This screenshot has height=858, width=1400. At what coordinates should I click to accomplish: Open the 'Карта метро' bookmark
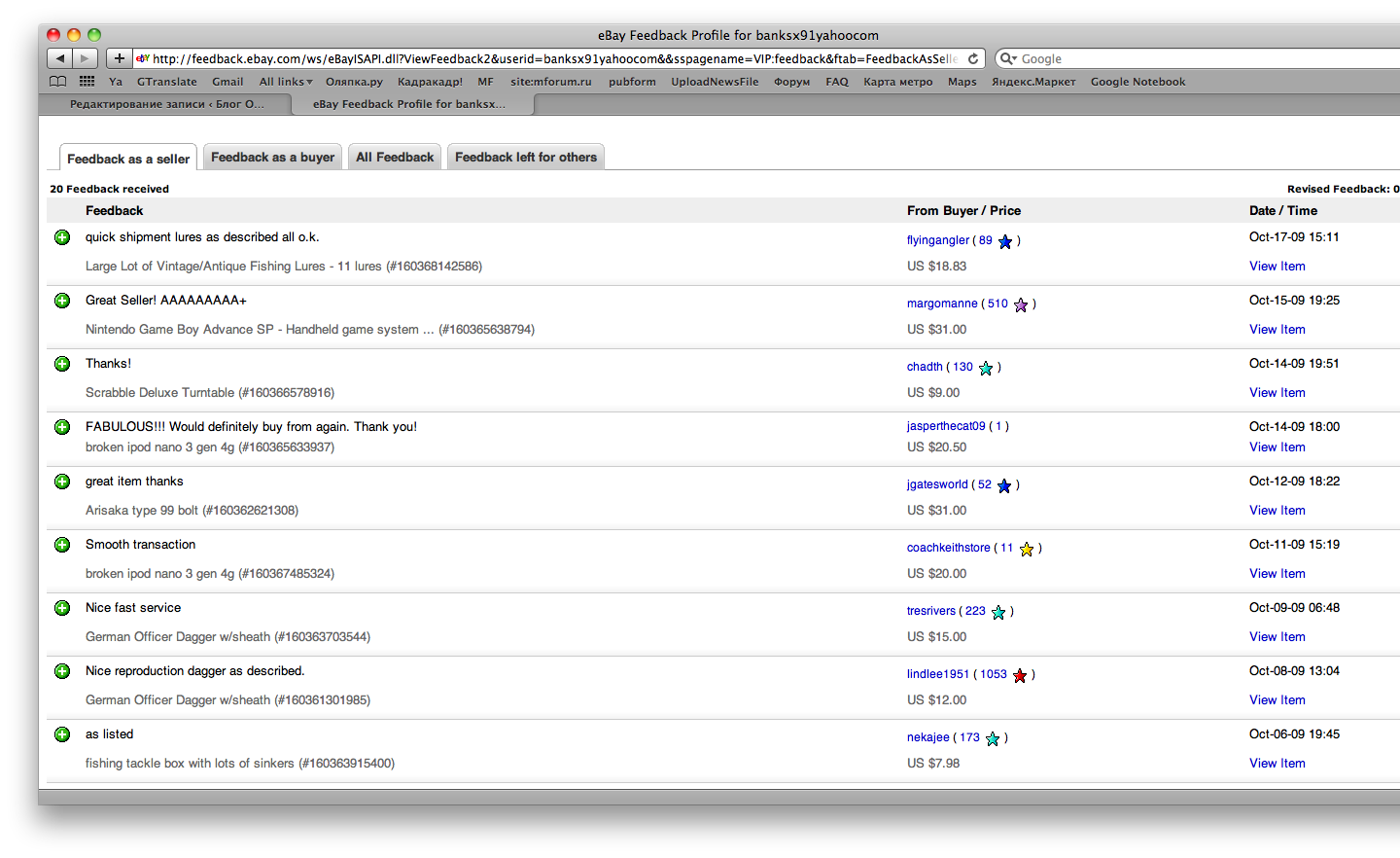click(898, 82)
